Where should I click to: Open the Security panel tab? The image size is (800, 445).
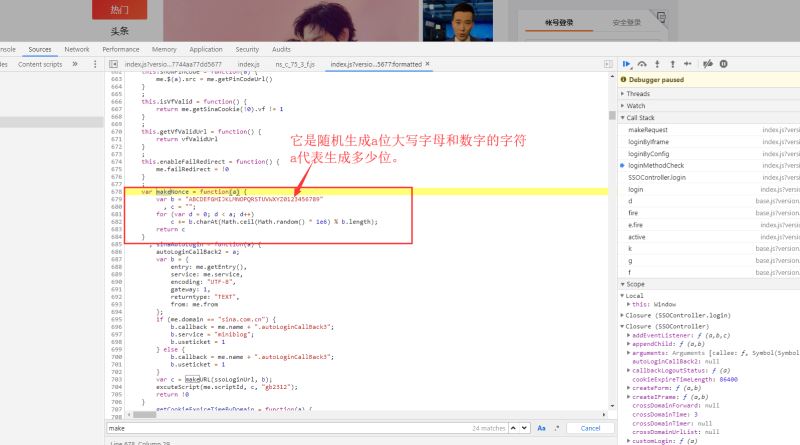(247, 50)
